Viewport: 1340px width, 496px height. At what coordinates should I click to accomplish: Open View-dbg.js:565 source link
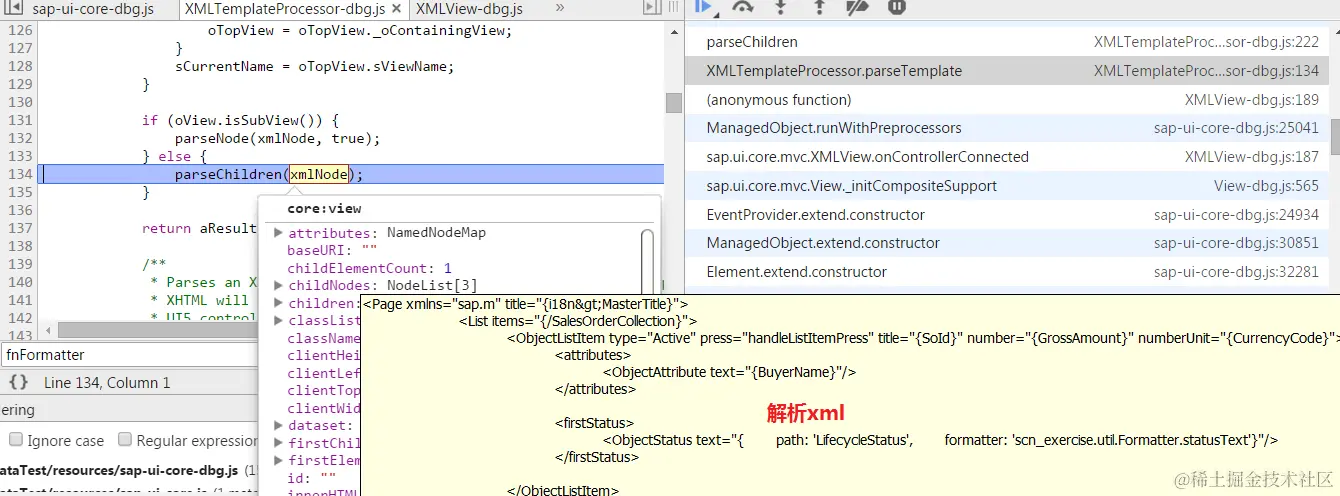tap(1266, 186)
